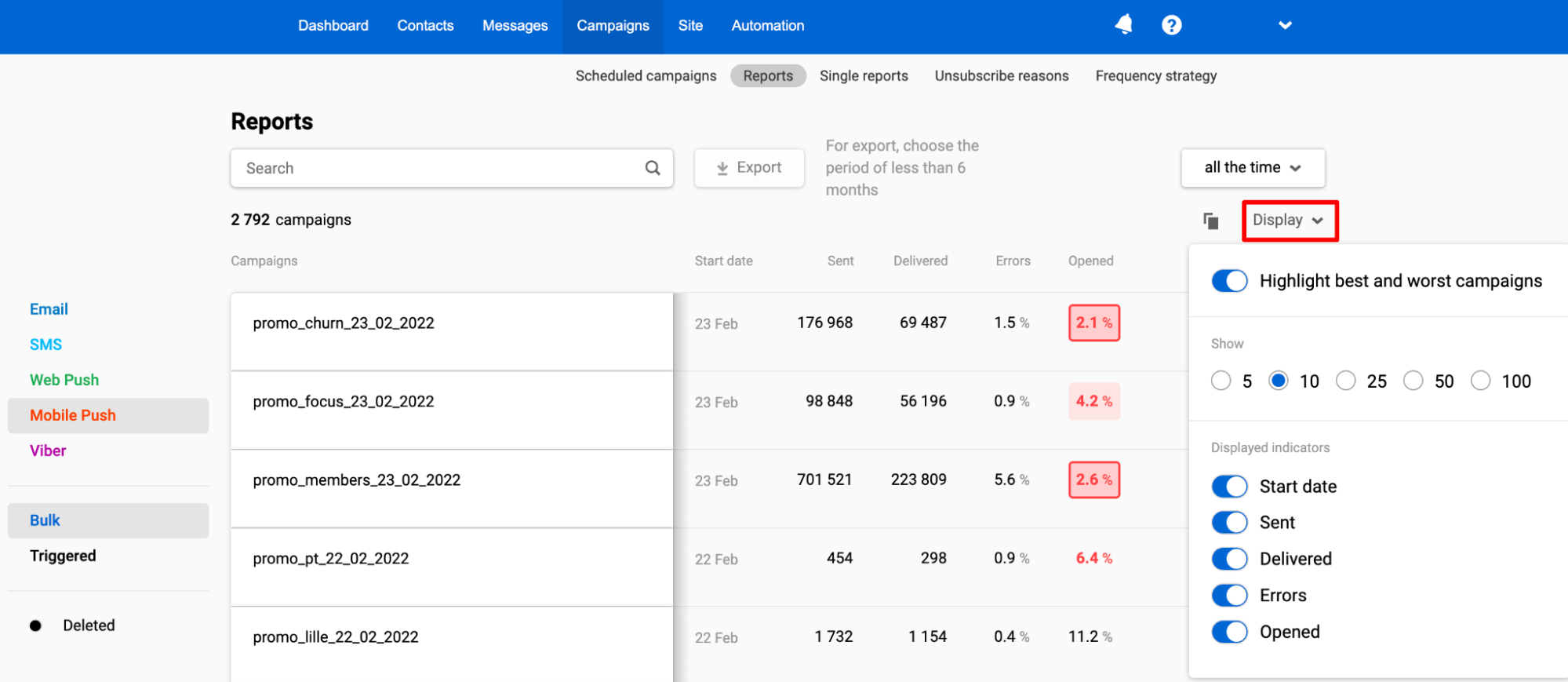This screenshot has height=682, width=1568.
Task: Open the notifications bell icon
Action: coord(1123,25)
